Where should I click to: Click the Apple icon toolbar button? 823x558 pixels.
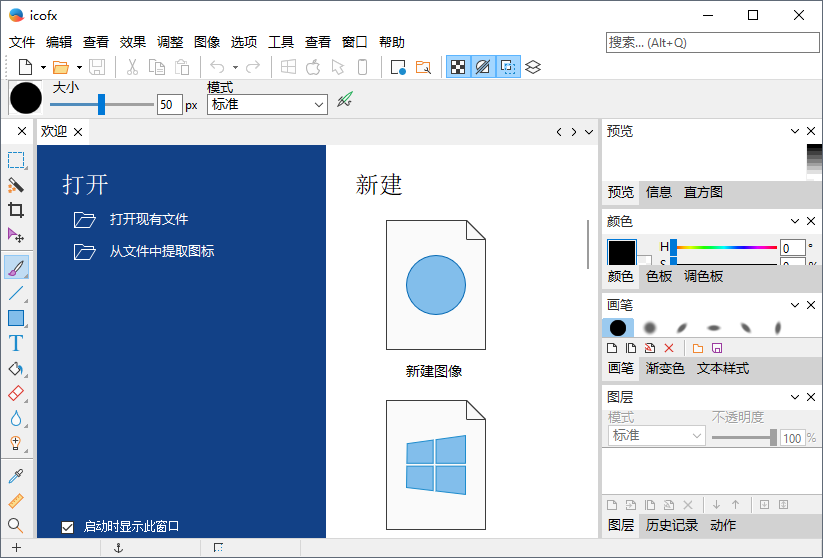click(313, 67)
